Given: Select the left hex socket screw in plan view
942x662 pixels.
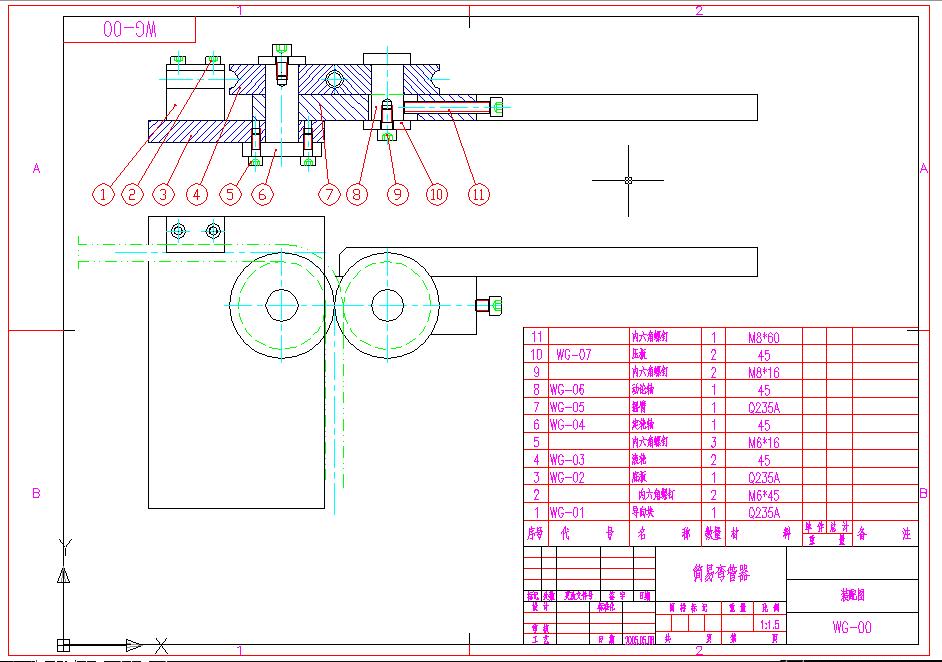Looking at the screenshot, I should [x=178, y=231].
